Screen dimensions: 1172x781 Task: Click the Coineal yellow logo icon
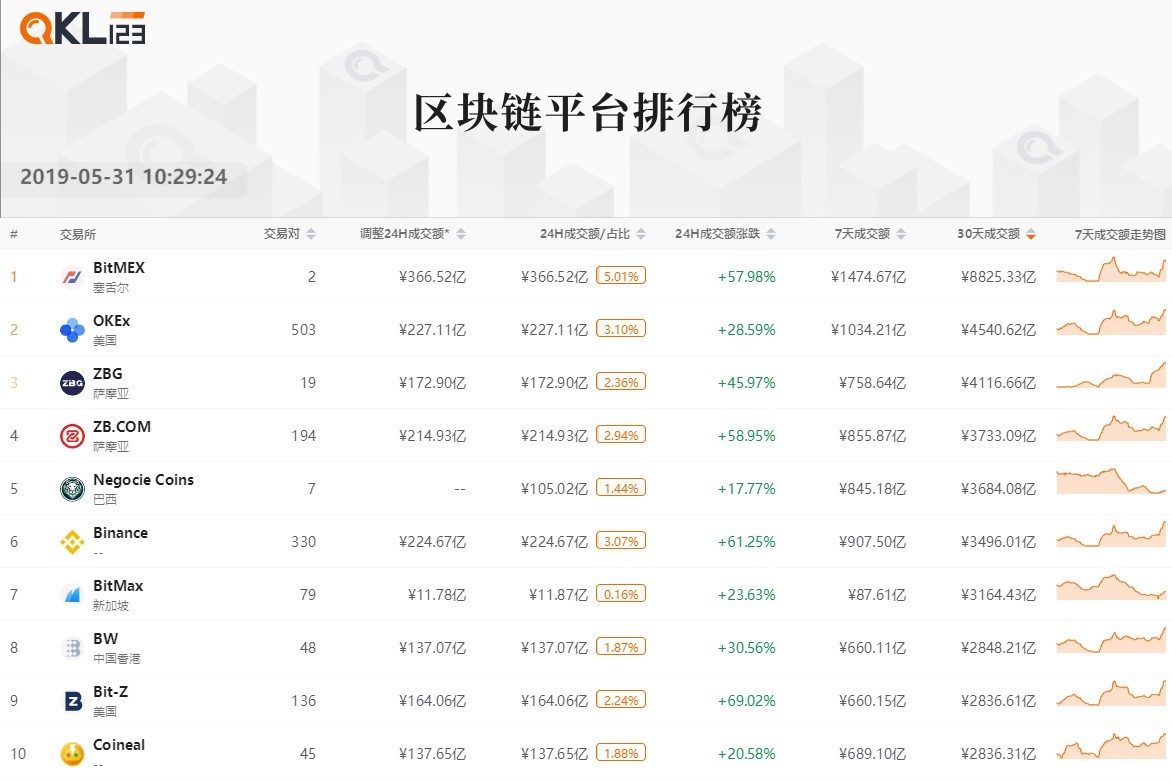click(x=72, y=755)
